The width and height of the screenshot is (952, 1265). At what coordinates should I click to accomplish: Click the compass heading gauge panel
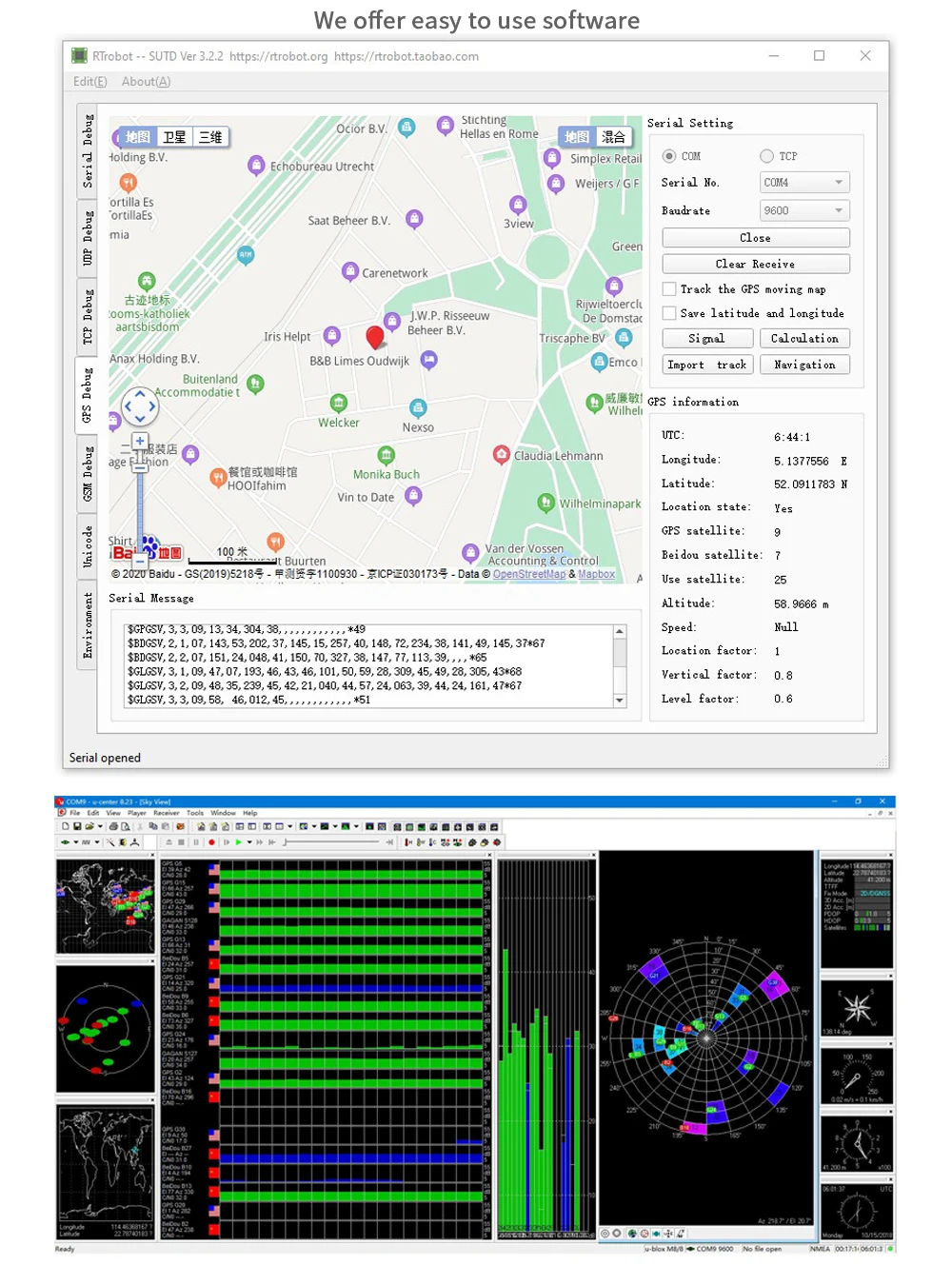point(857,1007)
